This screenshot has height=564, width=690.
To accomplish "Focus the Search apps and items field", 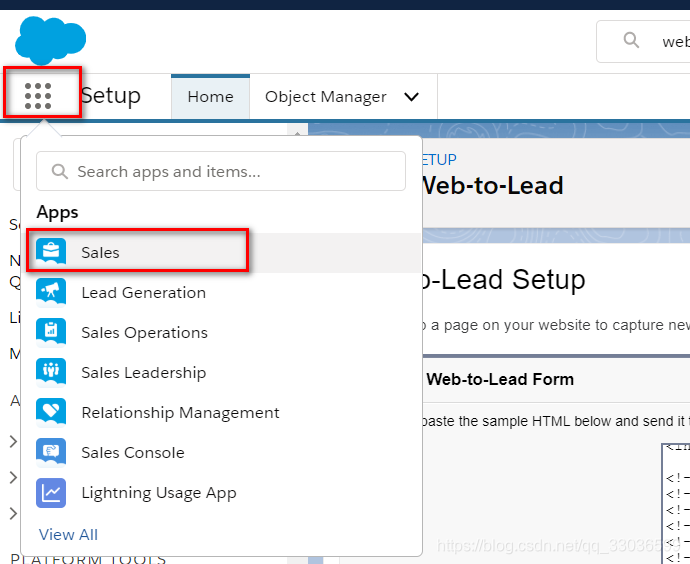I will (x=221, y=171).
